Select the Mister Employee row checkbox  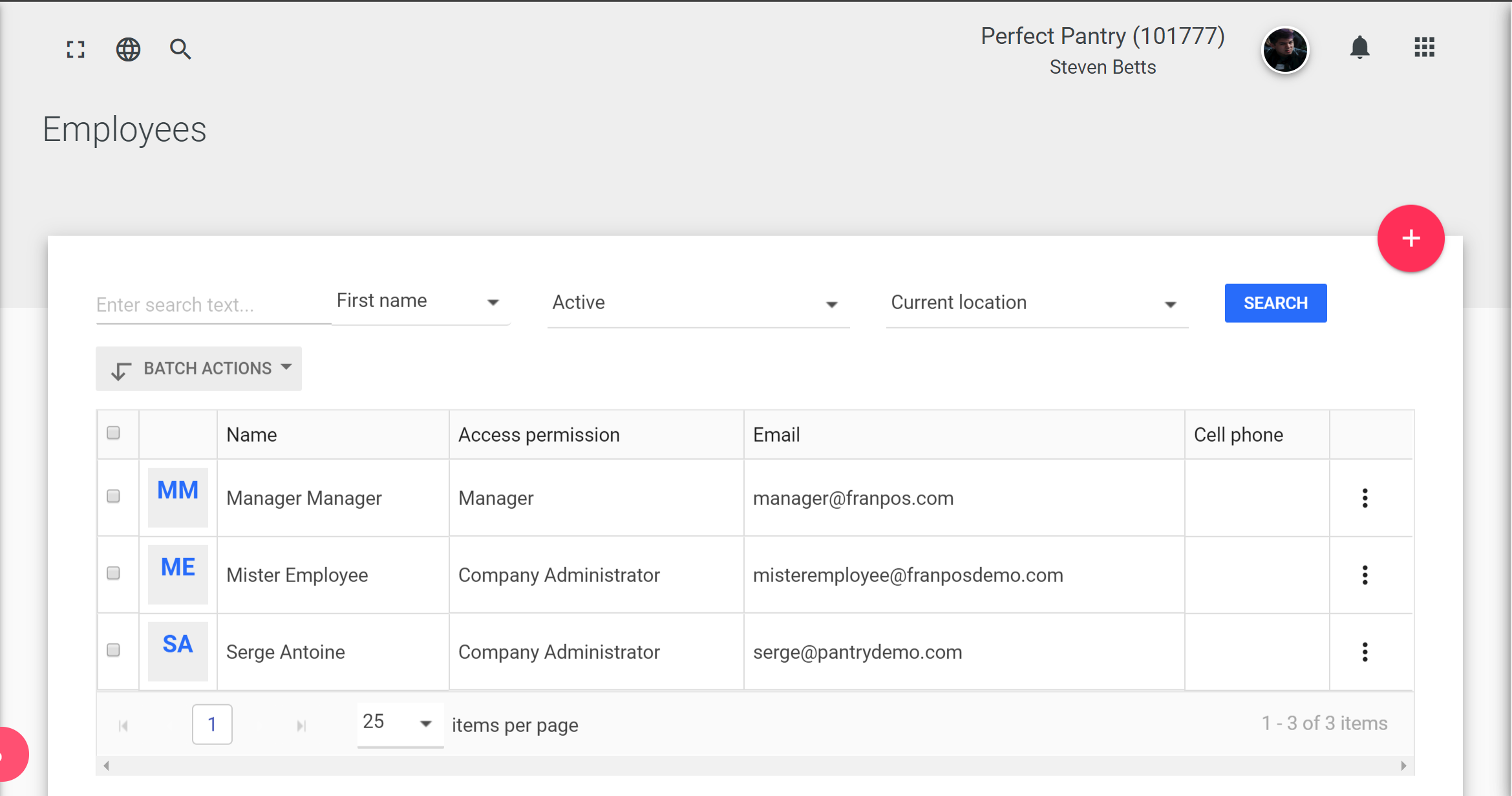[113, 574]
